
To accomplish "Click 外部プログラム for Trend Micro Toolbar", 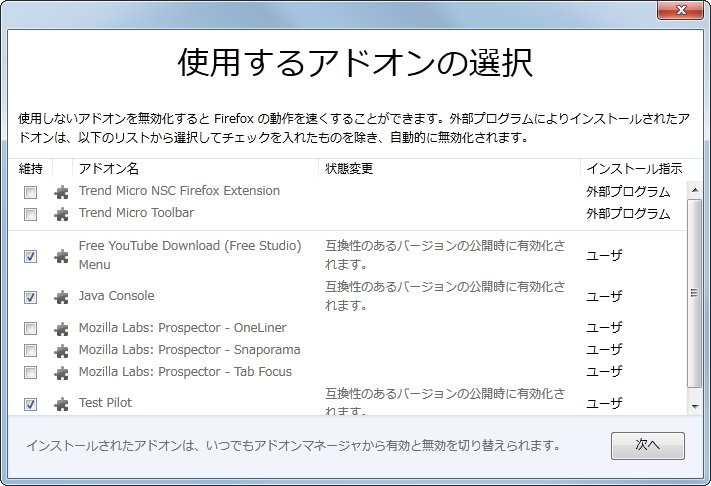I will pos(628,214).
